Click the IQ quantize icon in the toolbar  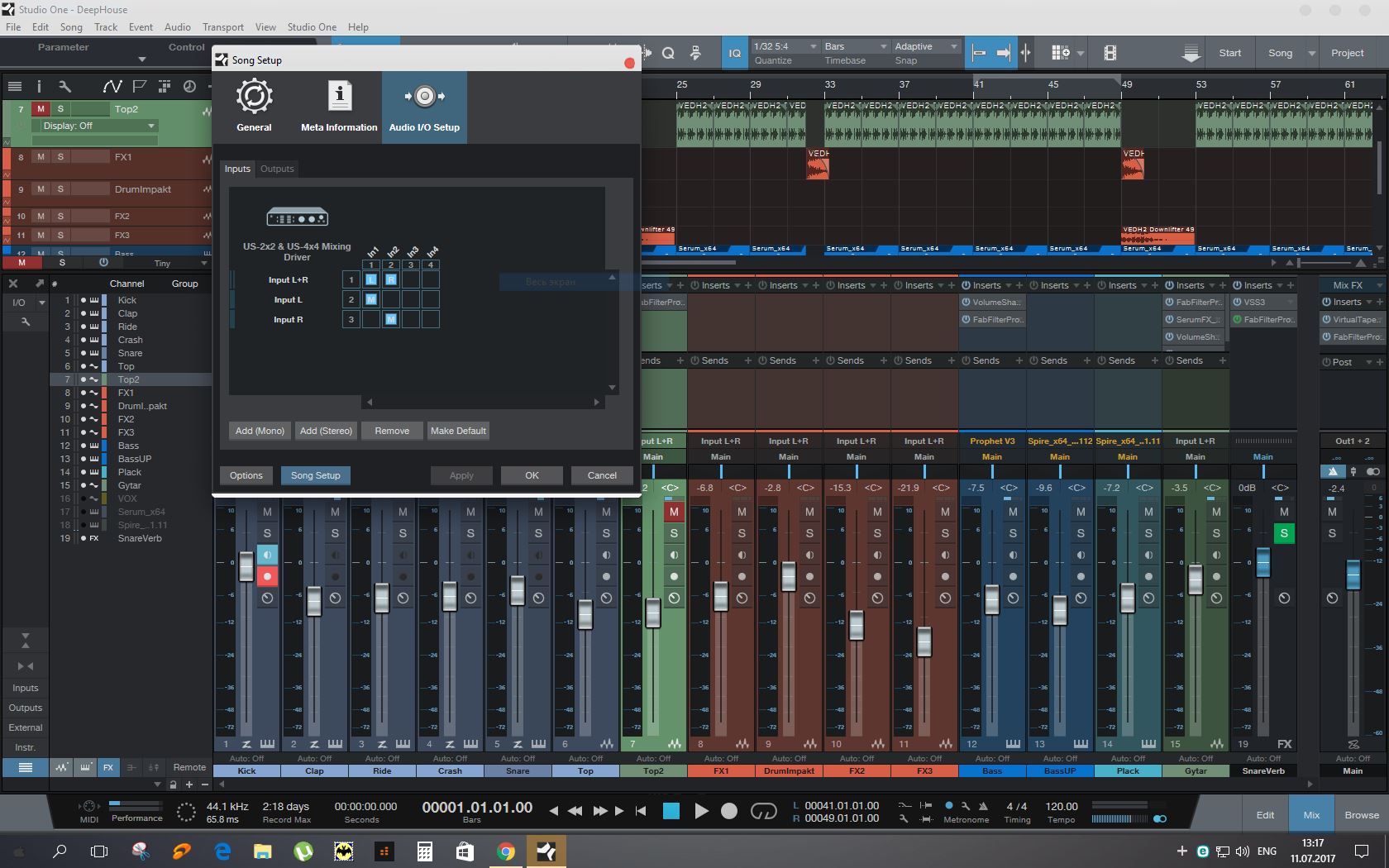(x=734, y=53)
